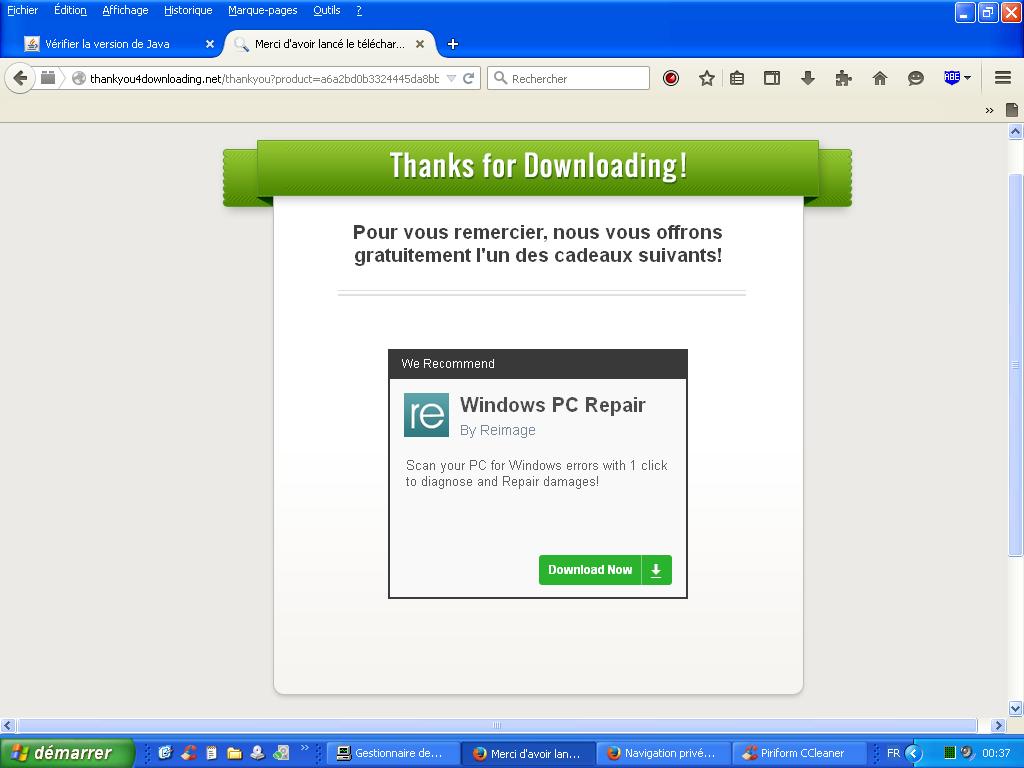The height and width of the screenshot is (768, 1024).
Task: Switch to Merci d'avoir lan... taskbar window
Action: tap(528, 753)
